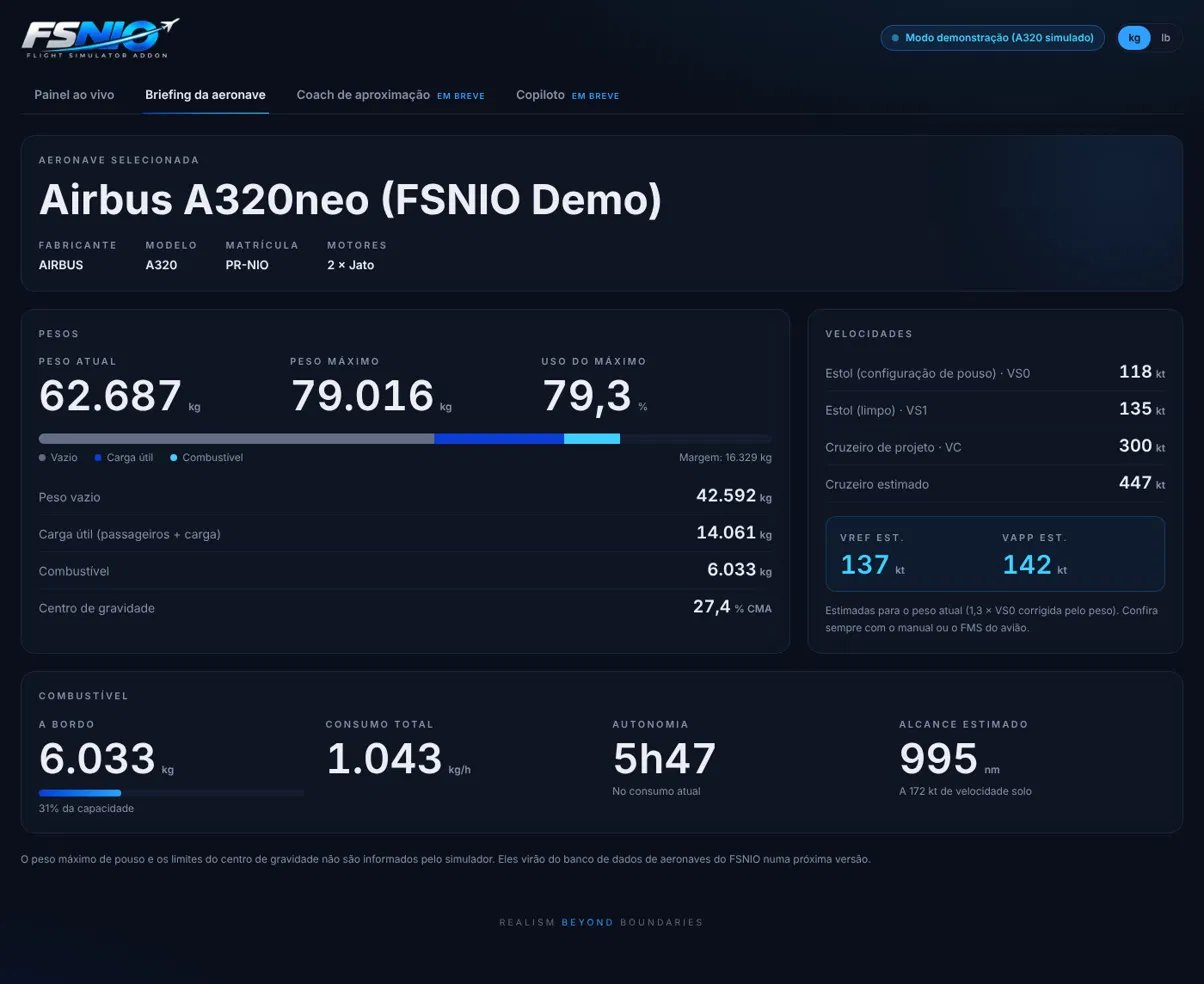Open the Painel ao vivo tab

(74, 95)
